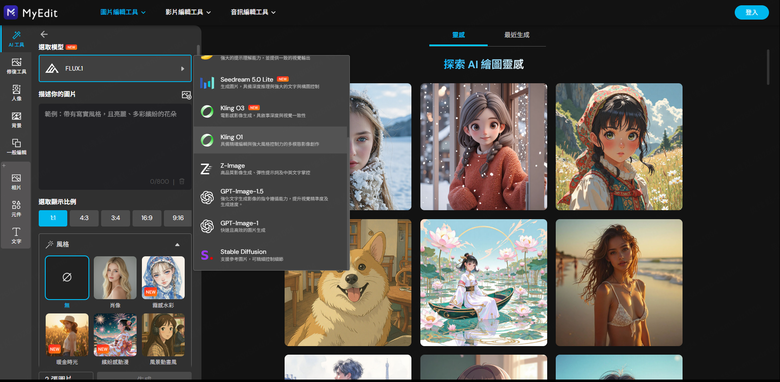The image size is (780, 382).
Task: Click the left panel scrollbar
Action: 198,50
